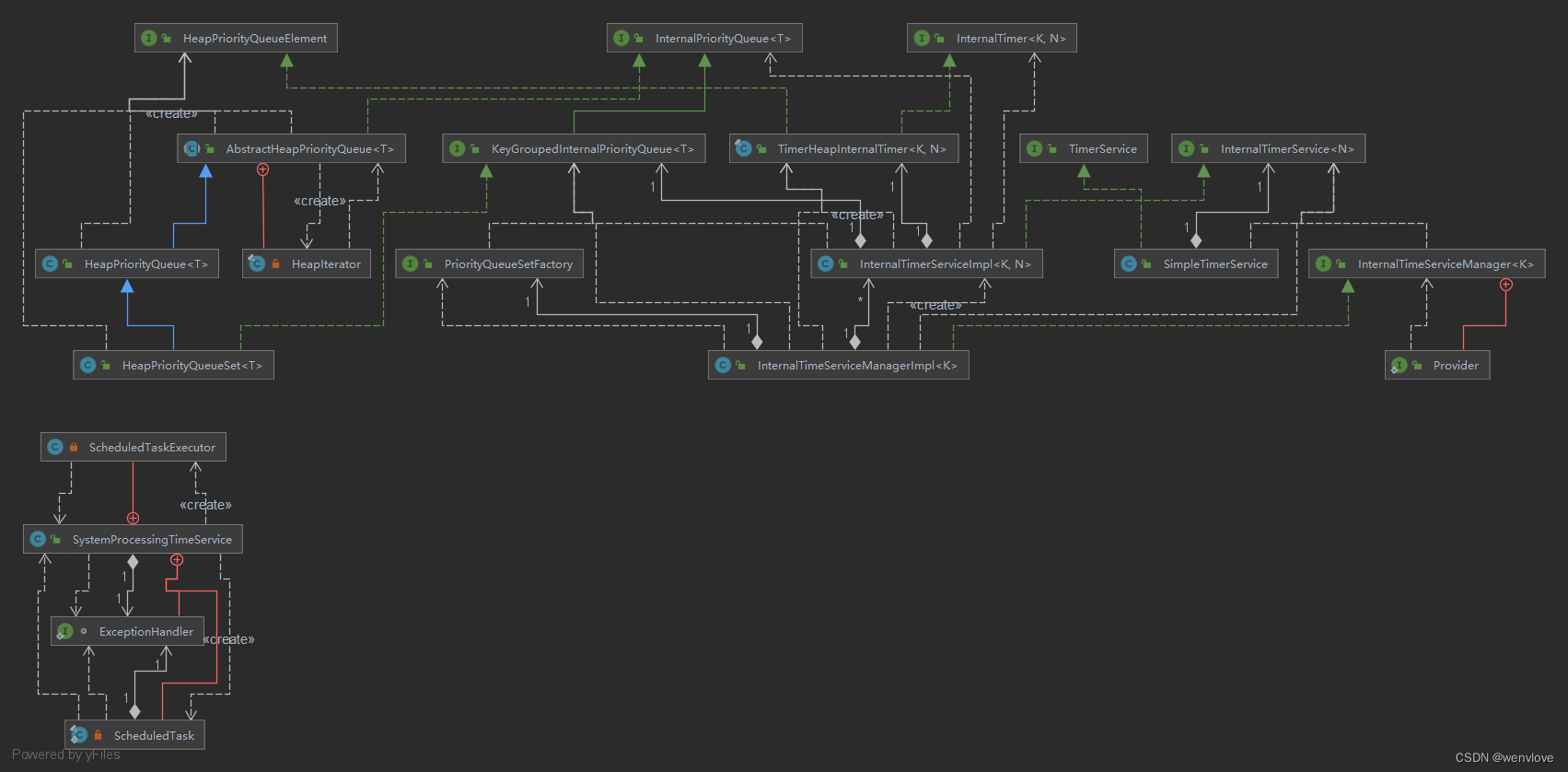
Task: Click class icon of ScheduledTaskExecutor
Action: (x=55, y=447)
